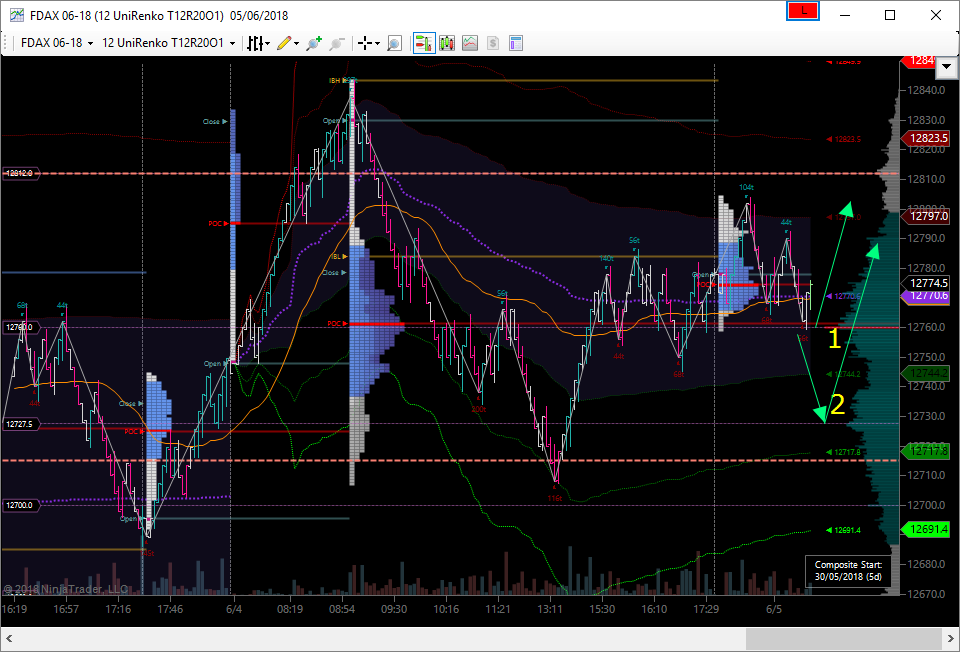
Task: Open the Data Series candlestick icon
Action: 447,43
